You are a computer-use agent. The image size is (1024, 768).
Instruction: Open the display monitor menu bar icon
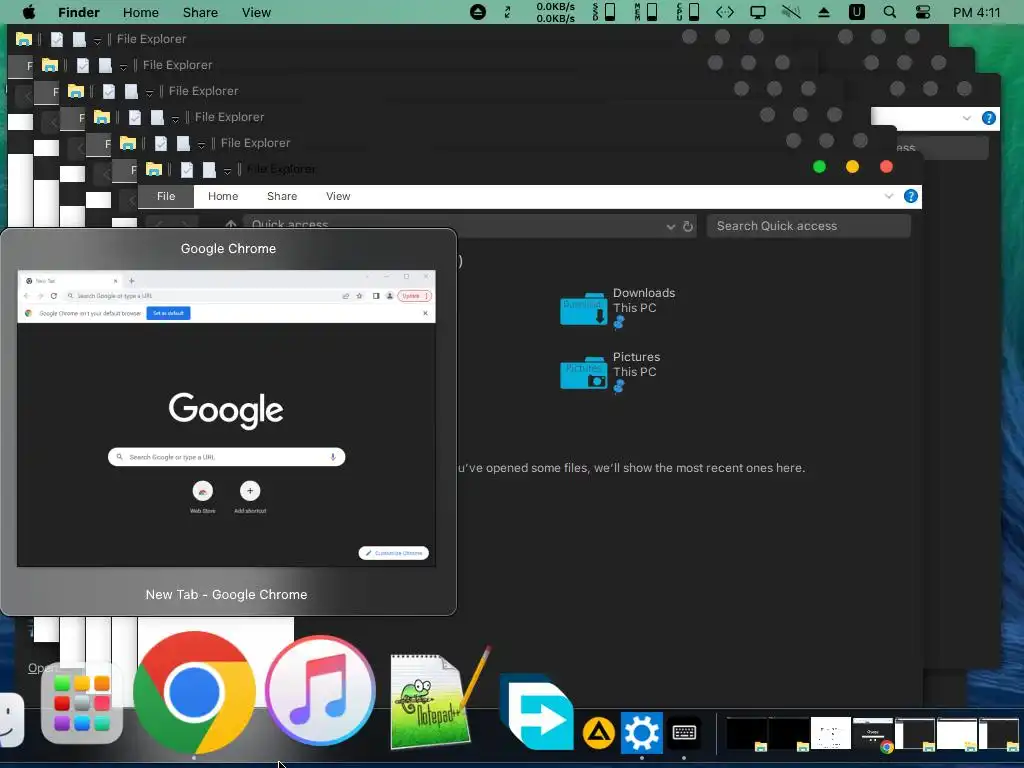tap(758, 12)
